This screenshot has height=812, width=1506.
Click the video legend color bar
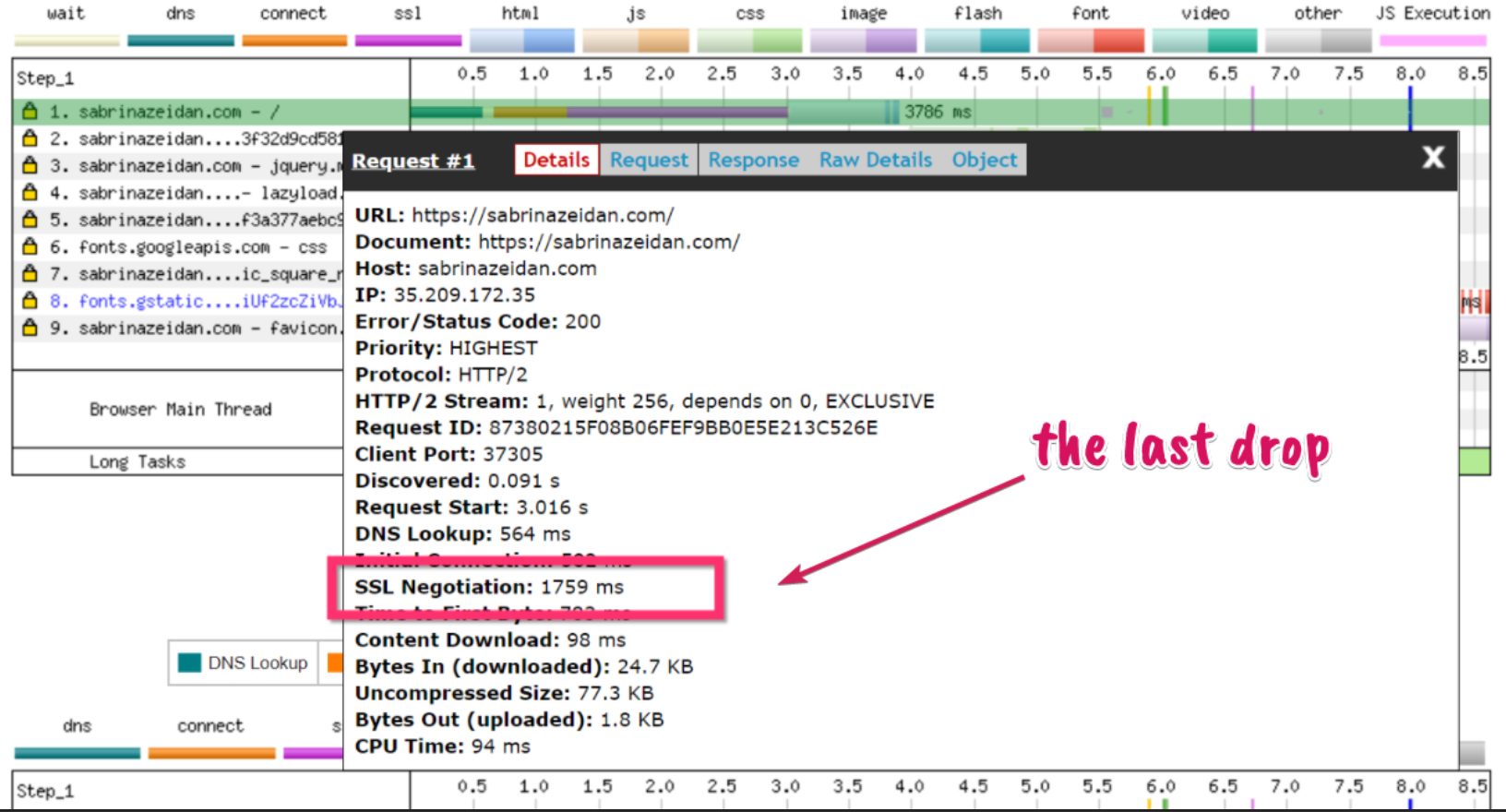(x=1205, y=41)
